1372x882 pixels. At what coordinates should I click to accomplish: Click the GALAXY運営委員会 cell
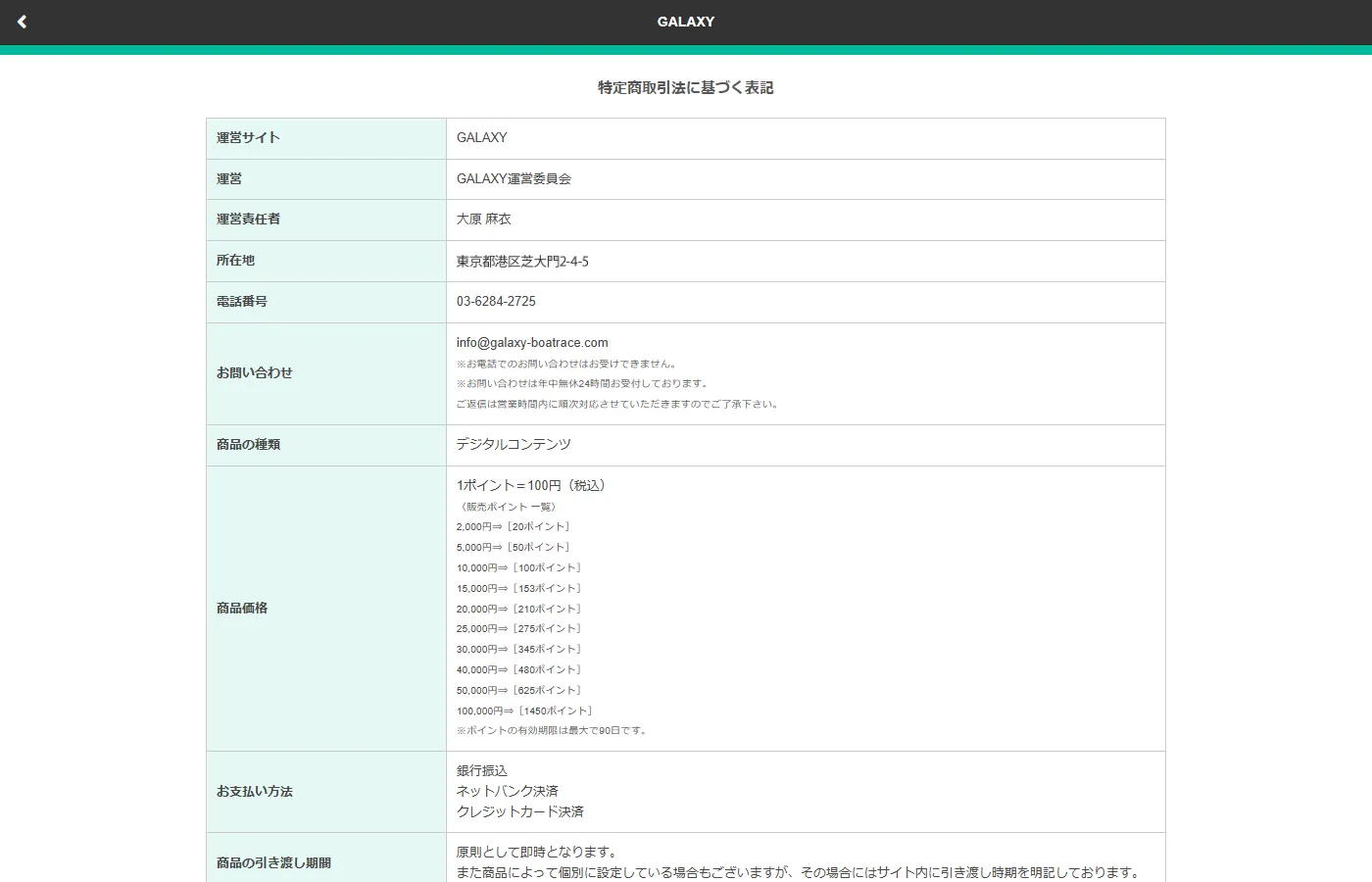(514, 179)
